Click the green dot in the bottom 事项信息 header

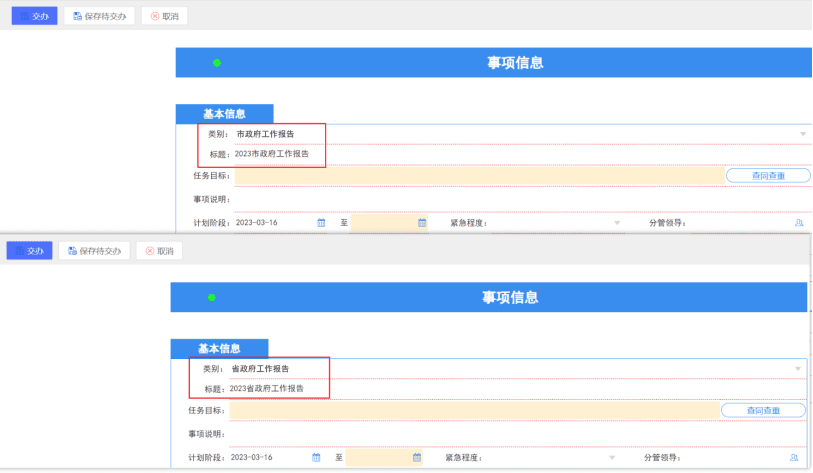[x=212, y=298]
